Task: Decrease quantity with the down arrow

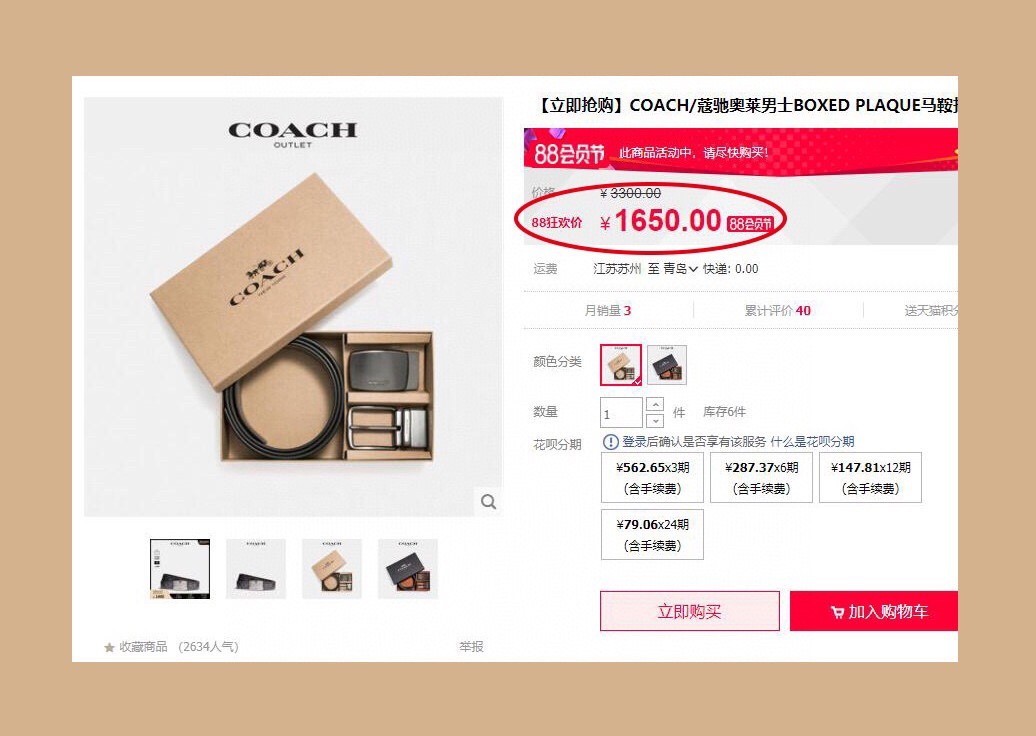Action: coord(655,420)
